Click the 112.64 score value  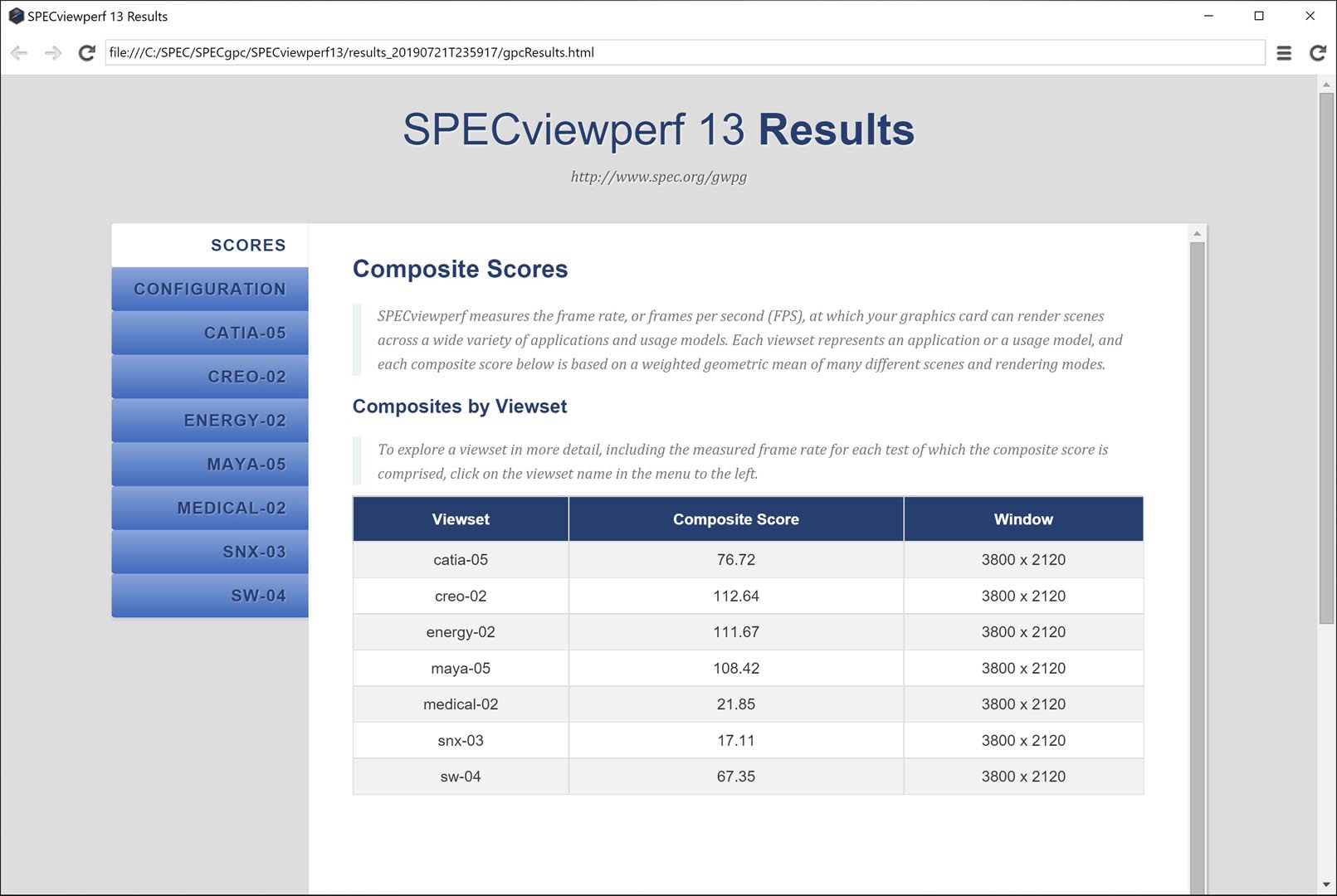[x=736, y=597]
